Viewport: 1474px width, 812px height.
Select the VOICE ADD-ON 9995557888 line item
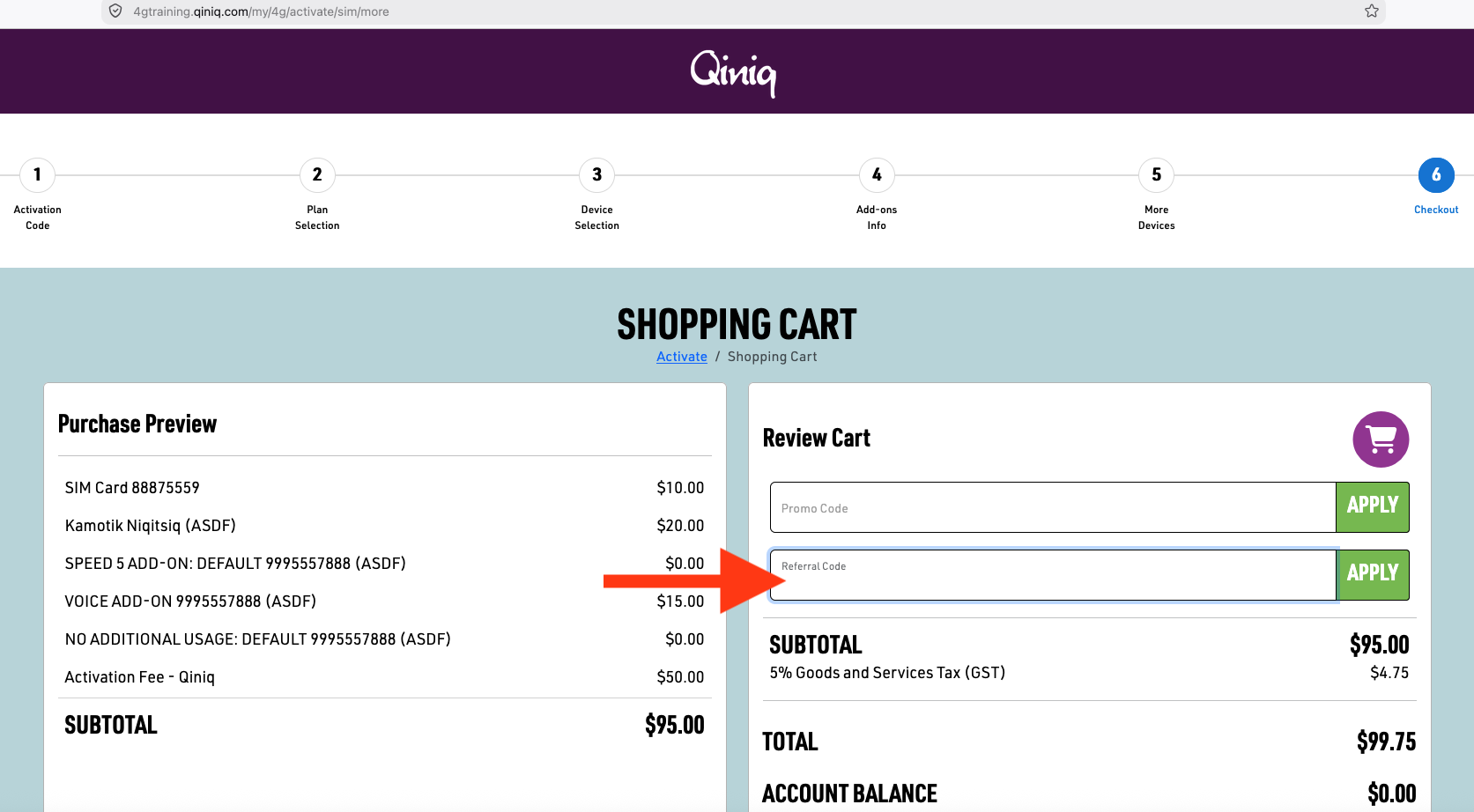click(384, 602)
